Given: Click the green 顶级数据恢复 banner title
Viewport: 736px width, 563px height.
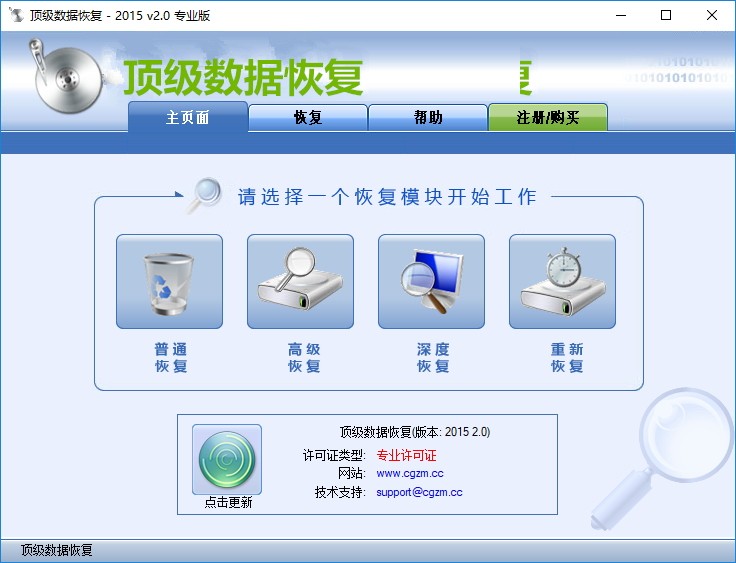Looking at the screenshot, I should (243, 77).
